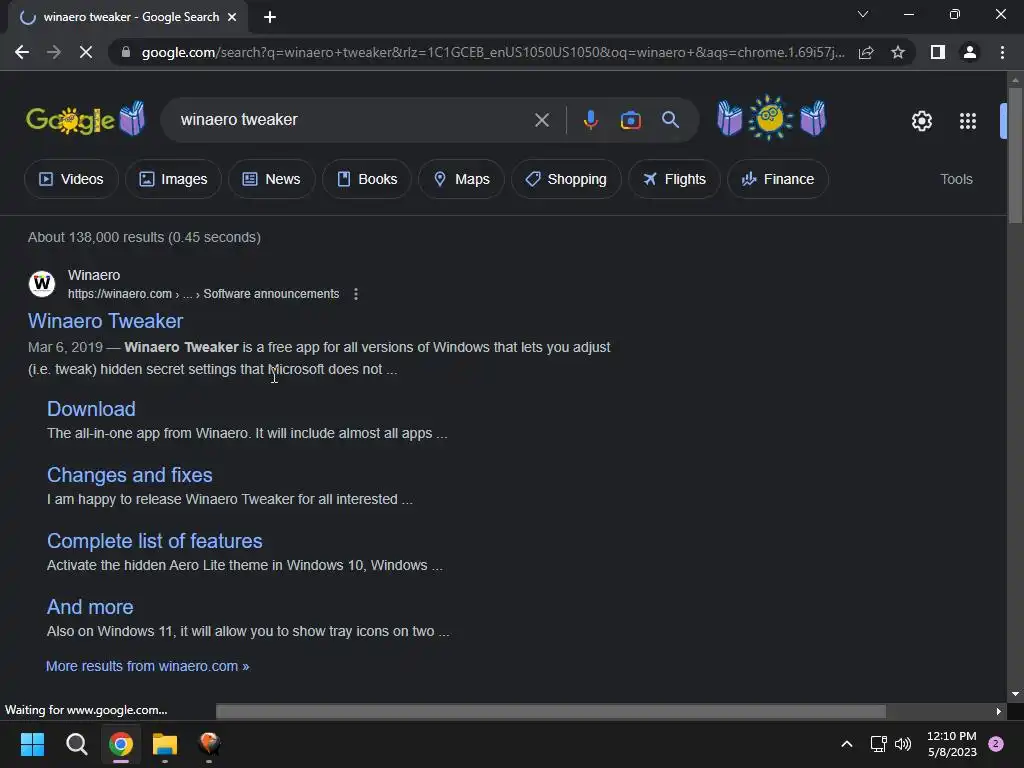This screenshot has width=1024, height=768.
Task: Open the tab search chevron
Action: pyautogui.click(x=863, y=14)
